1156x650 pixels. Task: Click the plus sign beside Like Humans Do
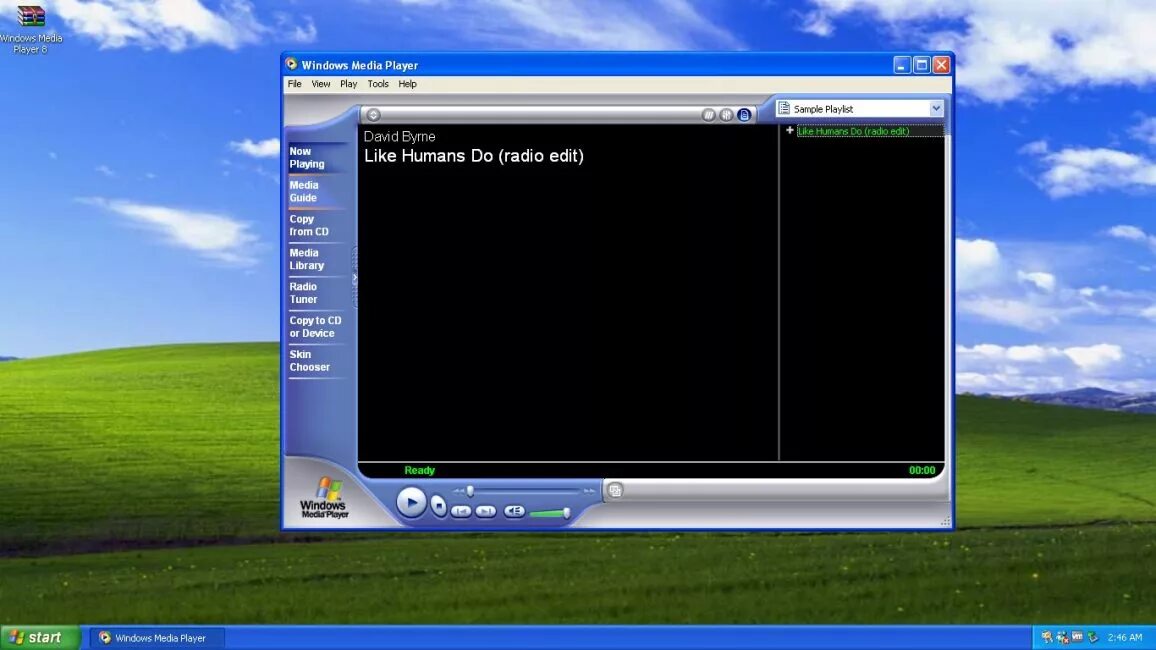790,130
